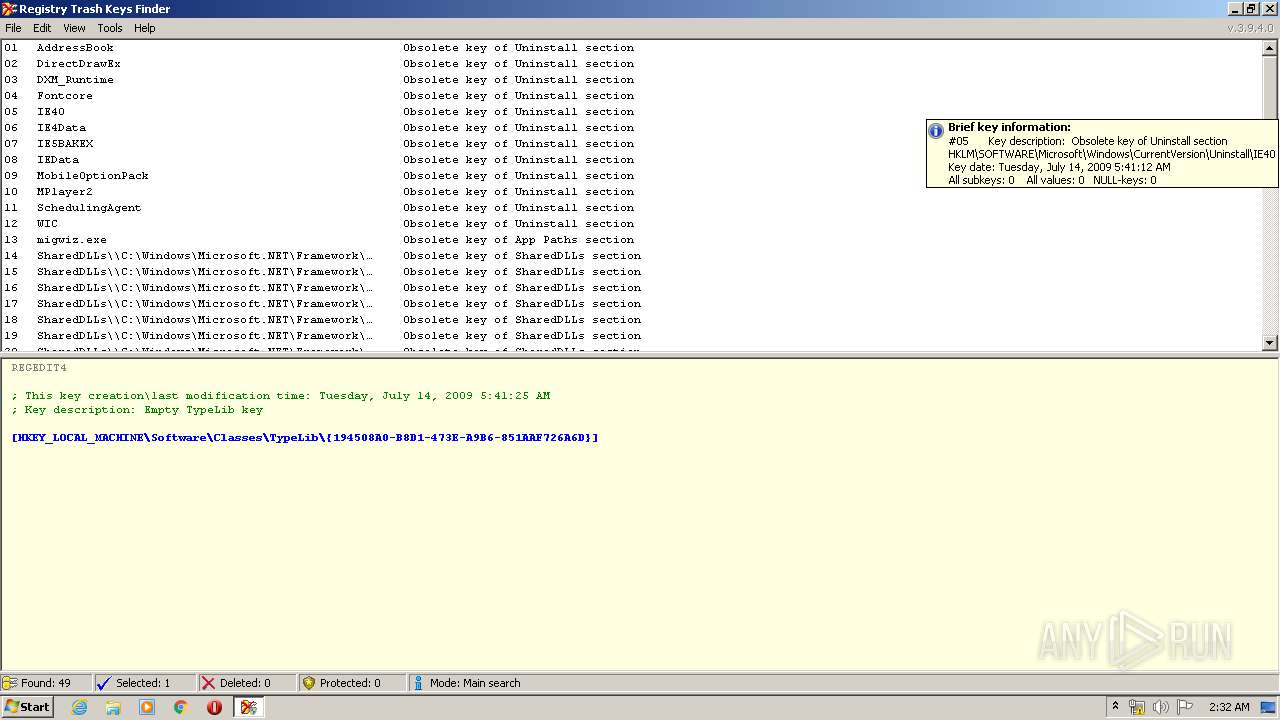This screenshot has height=720, width=1280.
Task: Click the volume speaker tray icon
Action: (1161, 707)
